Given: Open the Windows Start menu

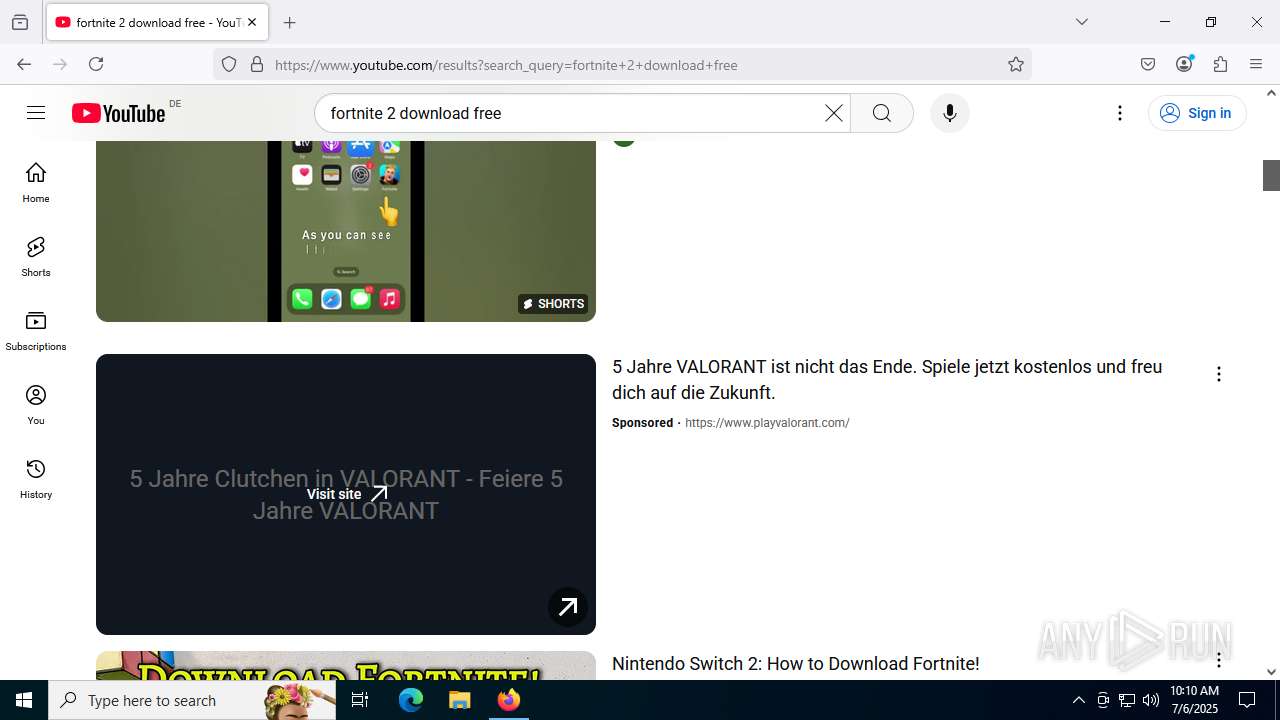Looking at the screenshot, I should tap(24, 700).
